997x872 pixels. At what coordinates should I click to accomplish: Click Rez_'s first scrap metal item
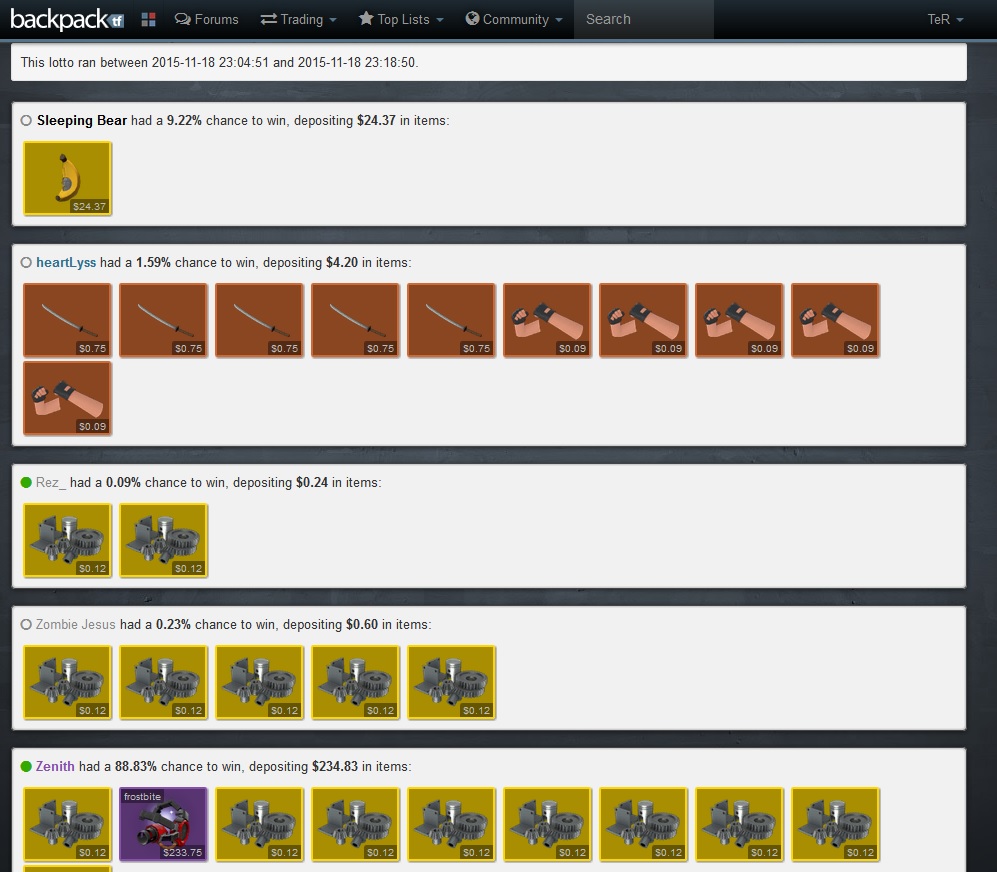pyautogui.click(x=67, y=540)
